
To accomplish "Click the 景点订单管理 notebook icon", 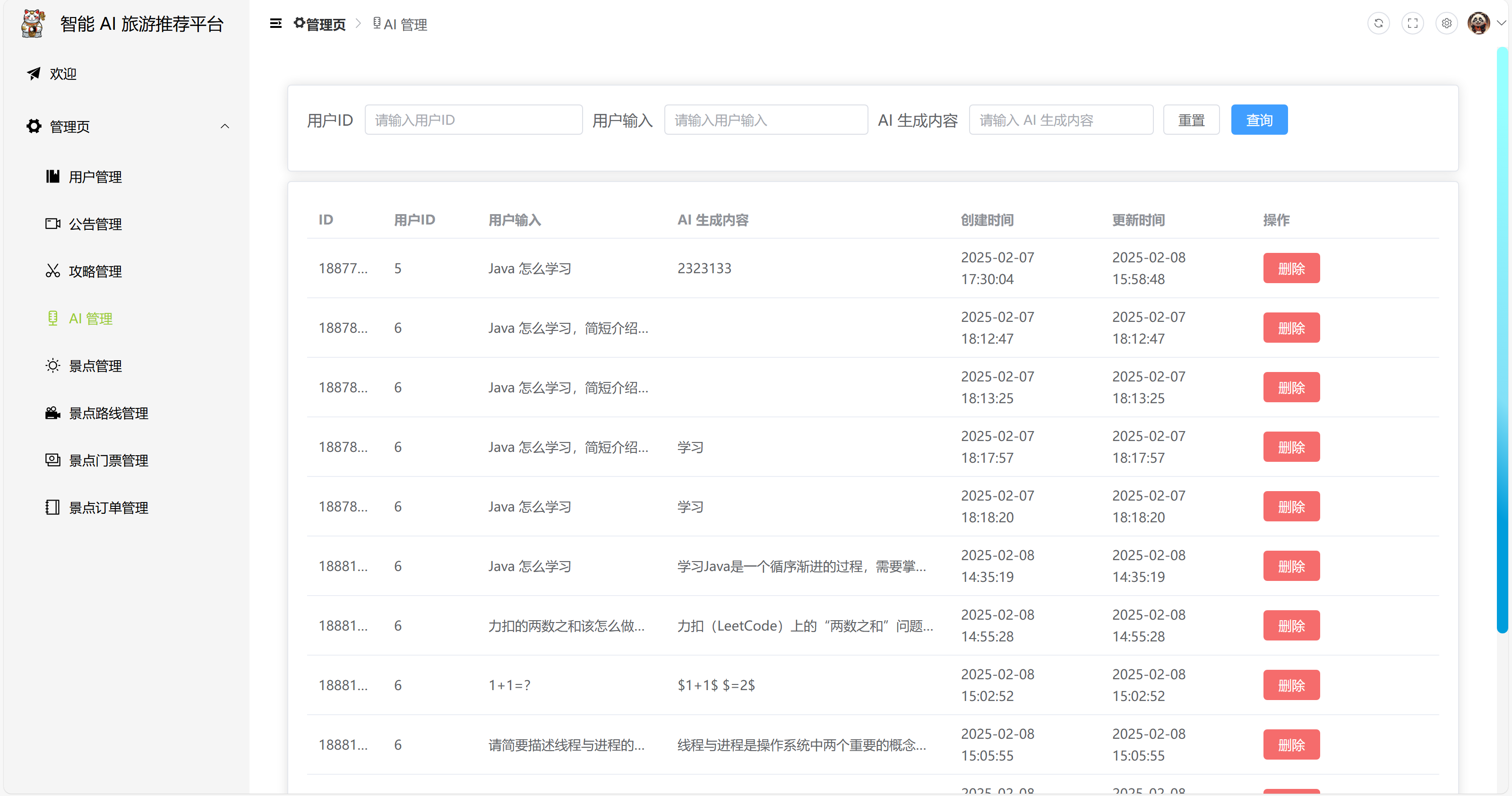I will pos(53,507).
